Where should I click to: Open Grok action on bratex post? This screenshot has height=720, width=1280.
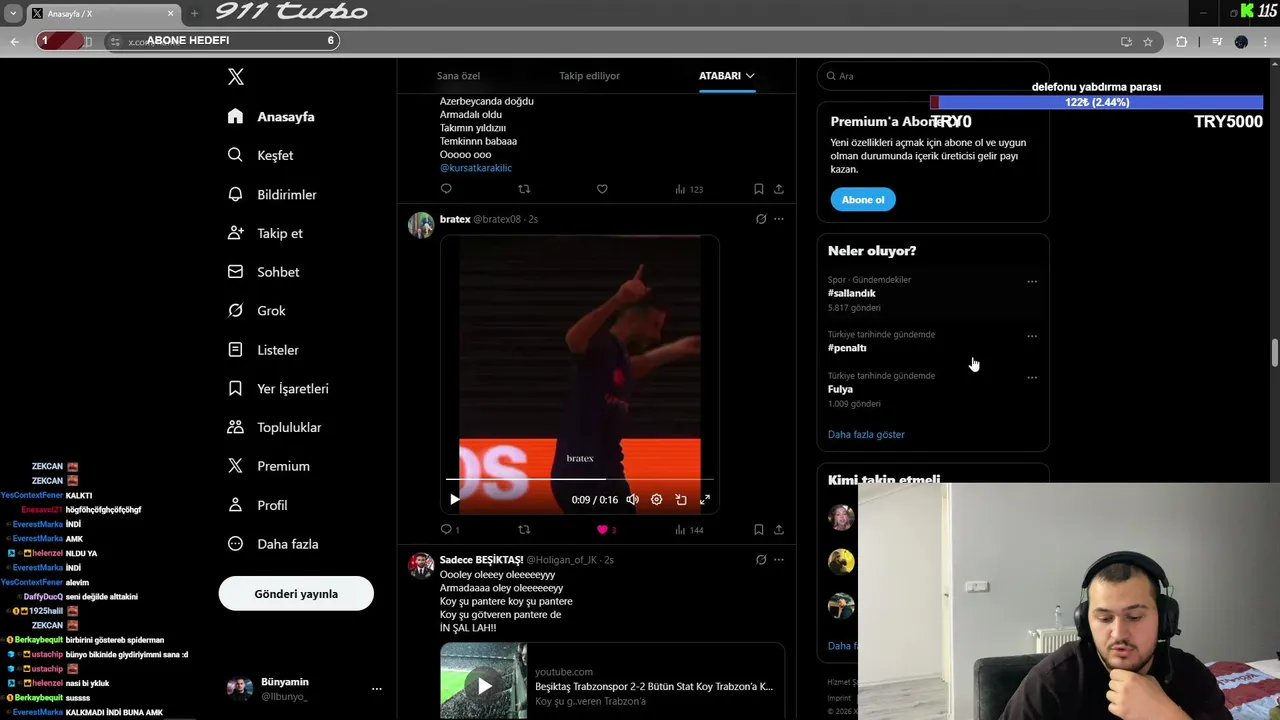[761, 219]
